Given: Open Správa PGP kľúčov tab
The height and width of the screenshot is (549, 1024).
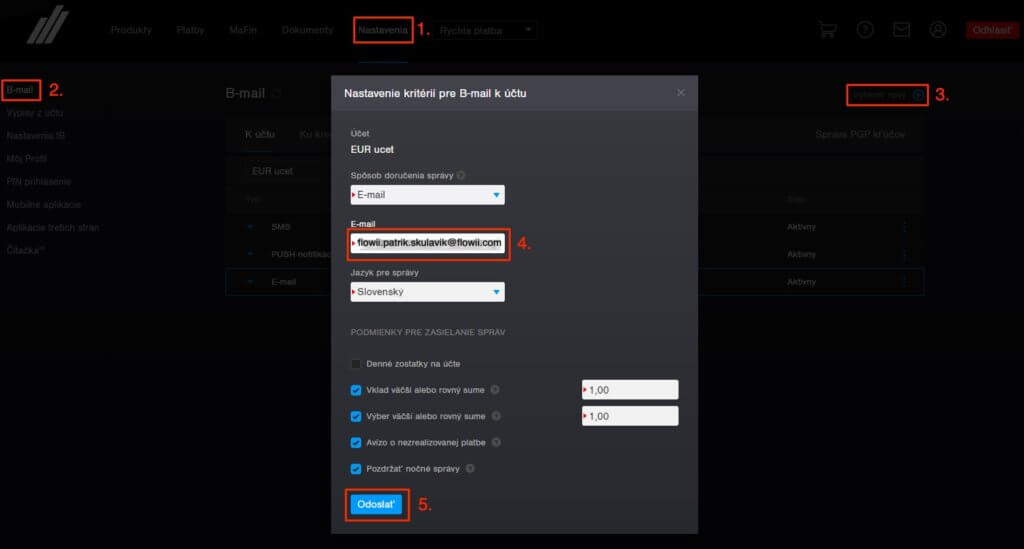Looking at the screenshot, I should pos(859,134).
